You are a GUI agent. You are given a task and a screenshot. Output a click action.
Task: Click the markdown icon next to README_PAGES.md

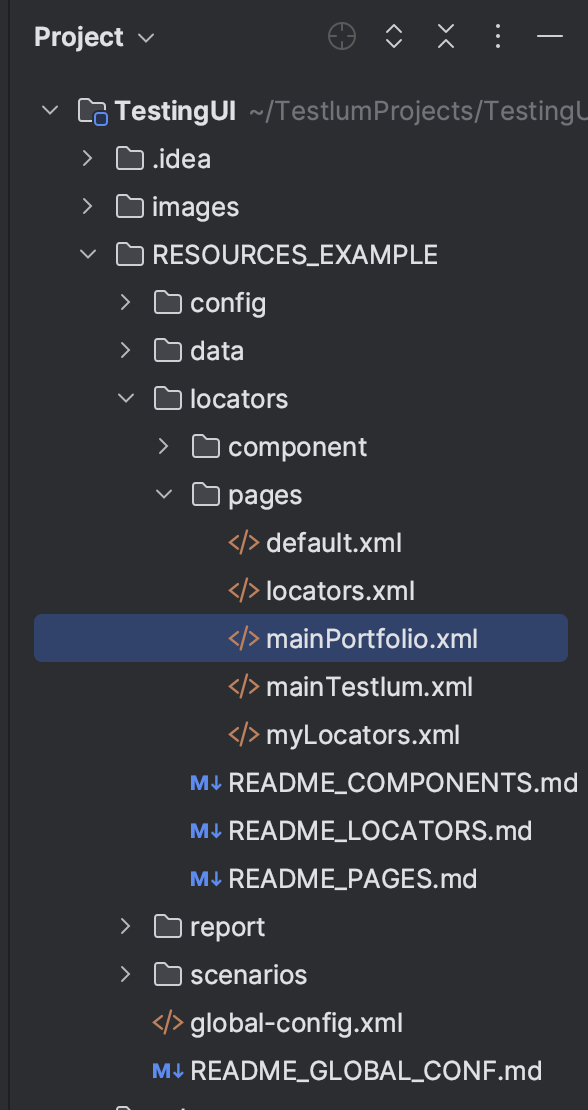(206, 879)
